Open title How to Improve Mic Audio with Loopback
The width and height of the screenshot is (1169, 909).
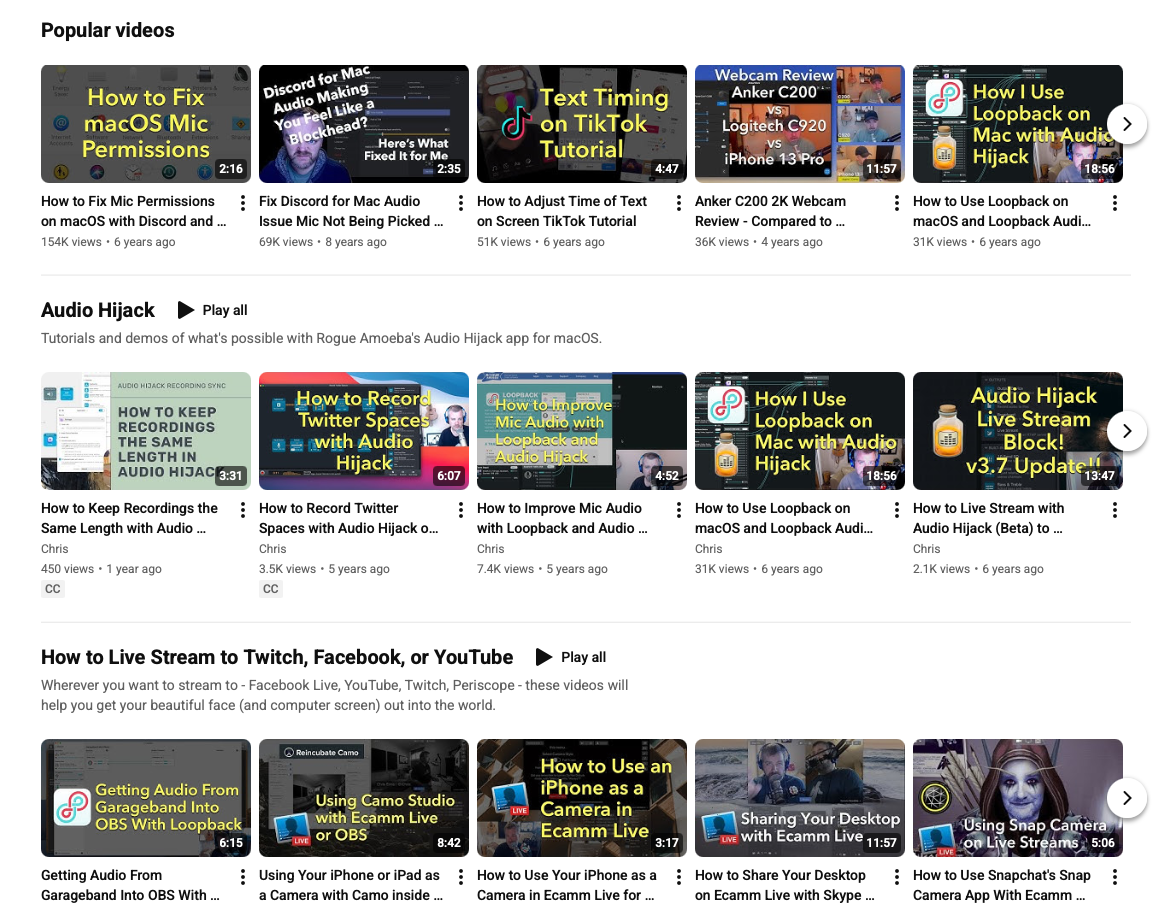pos(562,518)
